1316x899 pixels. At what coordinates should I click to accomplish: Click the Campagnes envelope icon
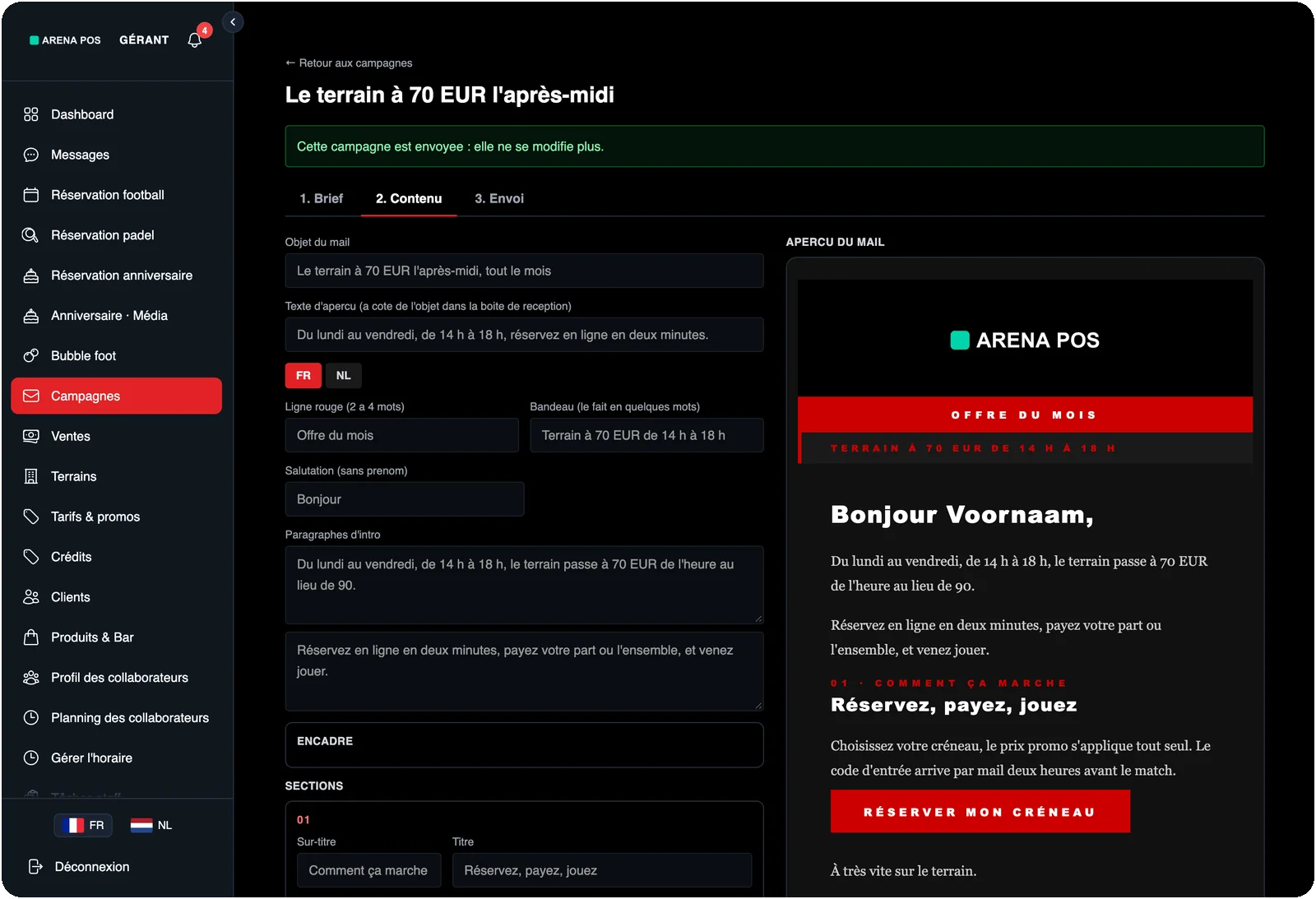point(31,396)
